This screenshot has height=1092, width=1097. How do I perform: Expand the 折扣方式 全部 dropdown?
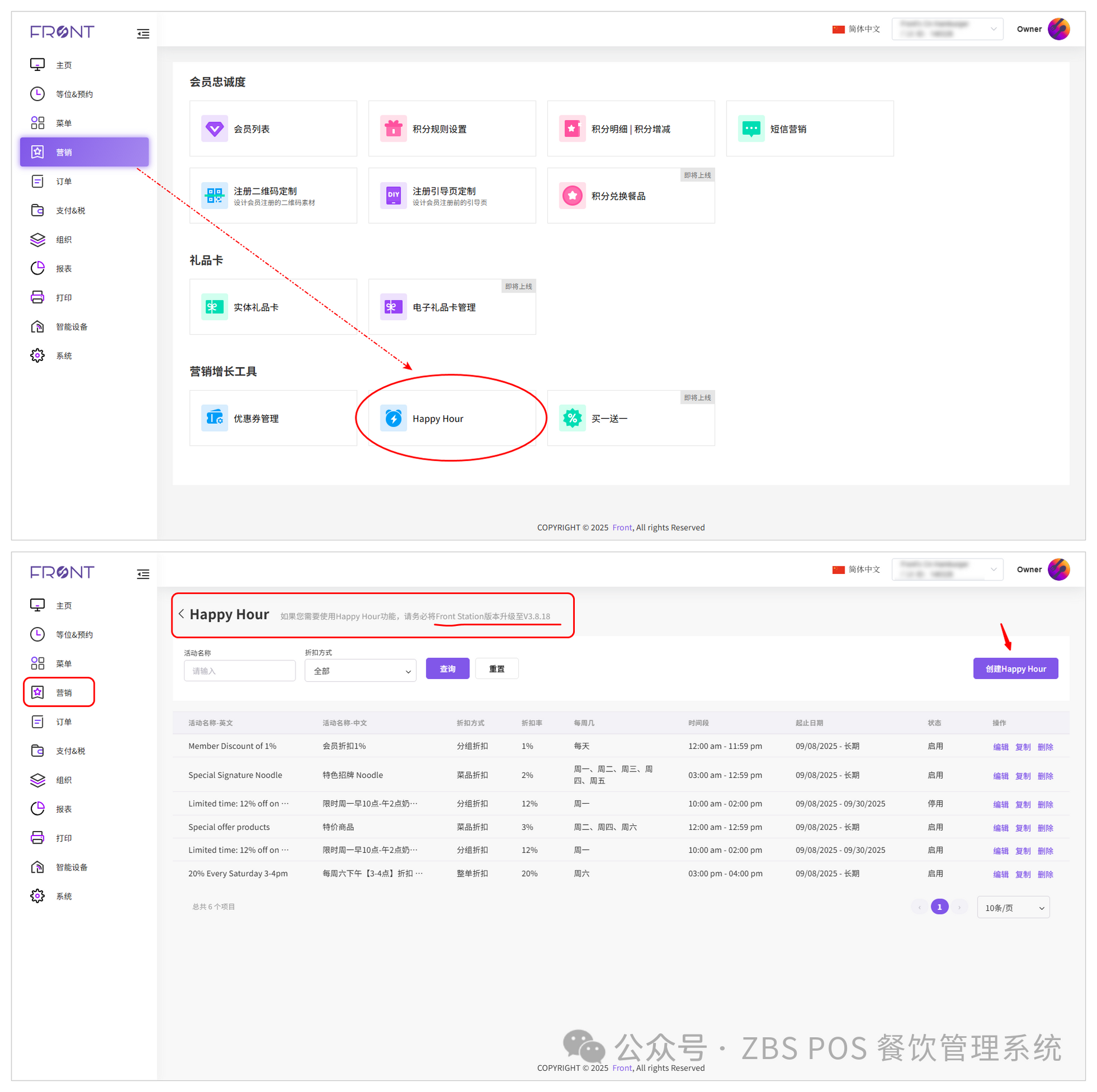coord(360,671)
